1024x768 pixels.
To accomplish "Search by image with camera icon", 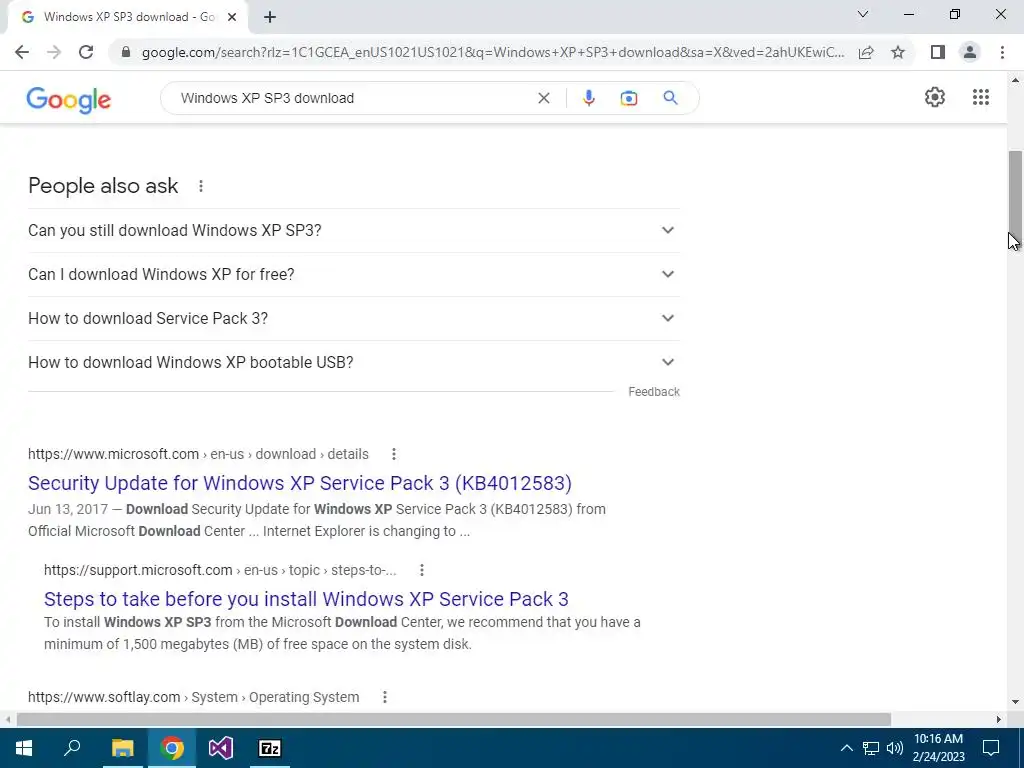I will tap(628, 98).
